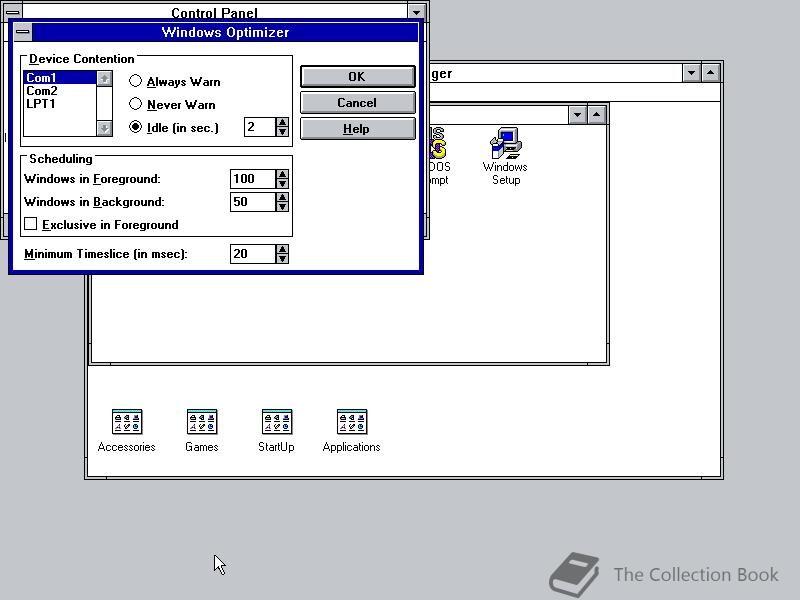Open Help for Windows Optimizer
Viewport: 800px width, 600px height.
357,129
